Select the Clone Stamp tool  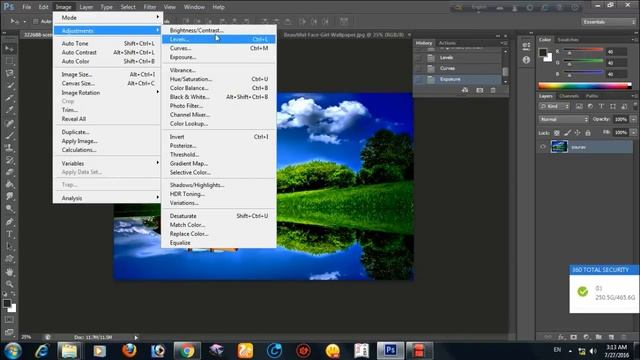tap(9, 147)
